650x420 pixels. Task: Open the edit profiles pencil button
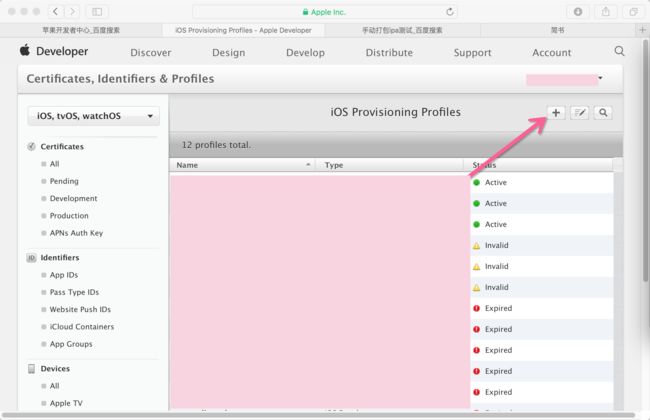[579, 113]
